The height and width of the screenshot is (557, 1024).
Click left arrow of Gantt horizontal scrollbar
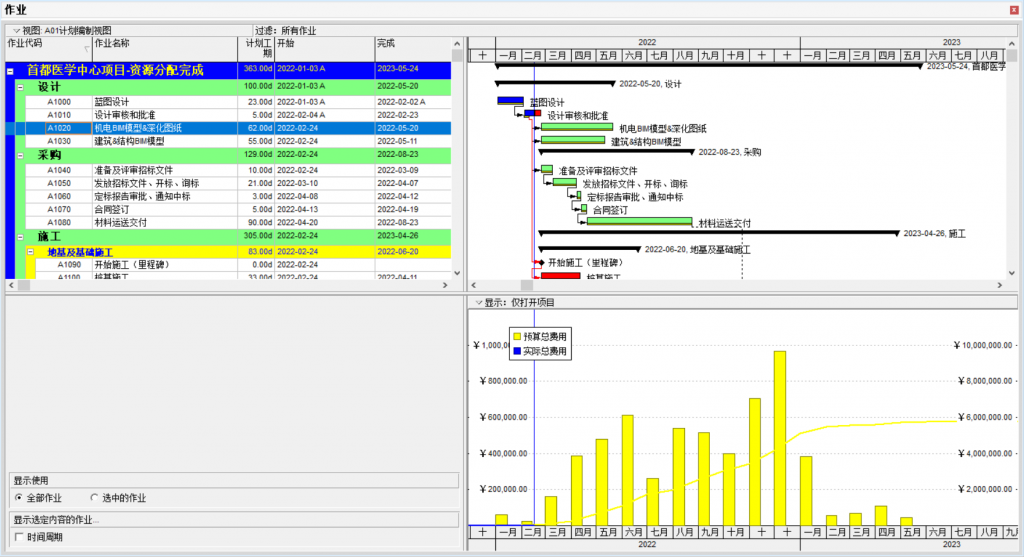click(x=474, y=285)
